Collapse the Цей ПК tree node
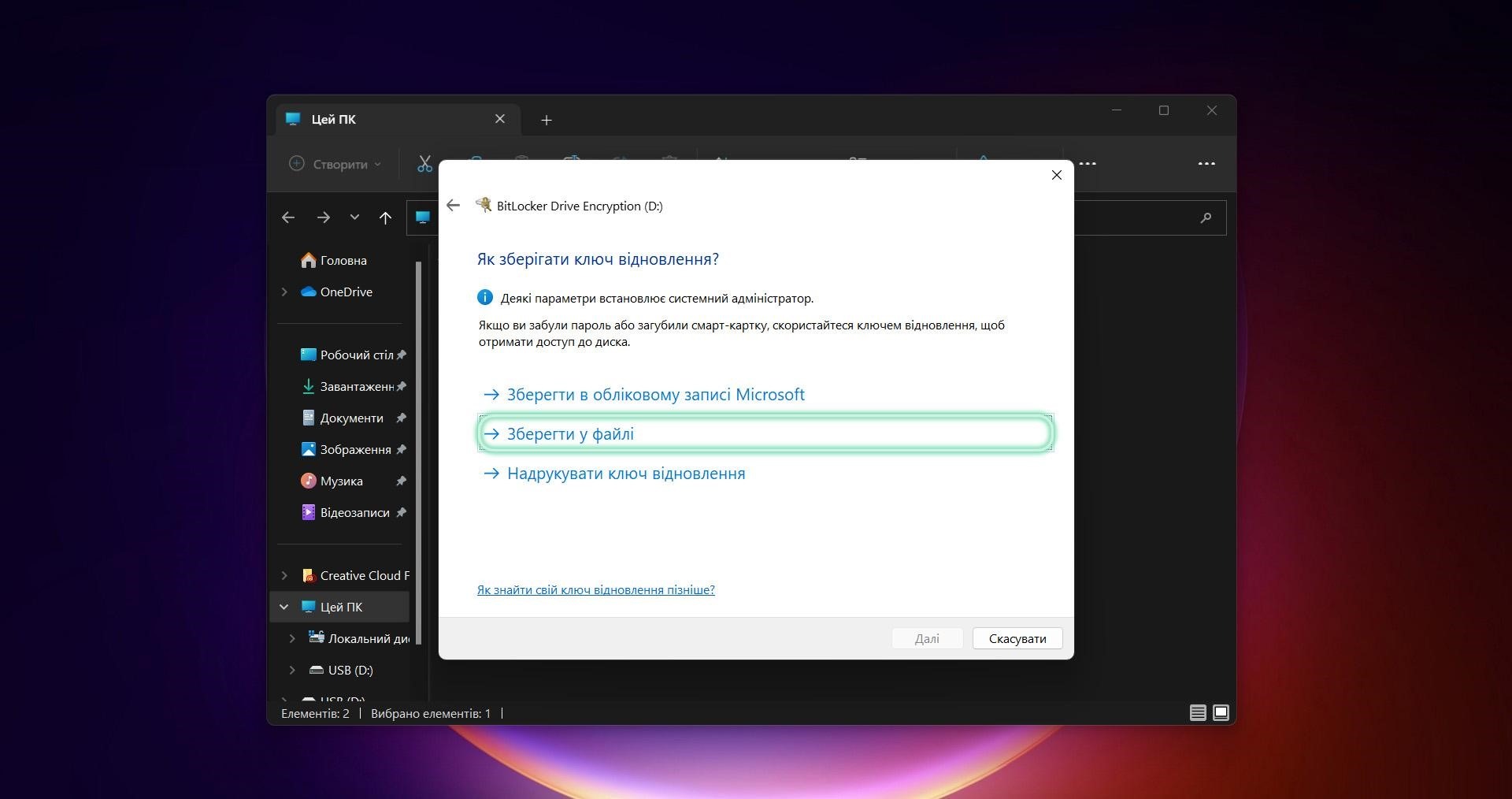 coord(284,608)
